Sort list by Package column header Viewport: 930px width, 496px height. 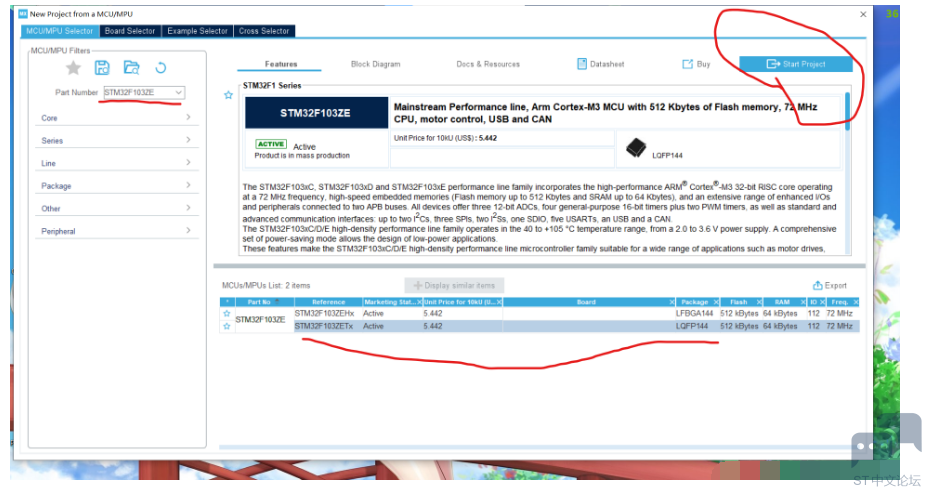[x=697, y=302]
